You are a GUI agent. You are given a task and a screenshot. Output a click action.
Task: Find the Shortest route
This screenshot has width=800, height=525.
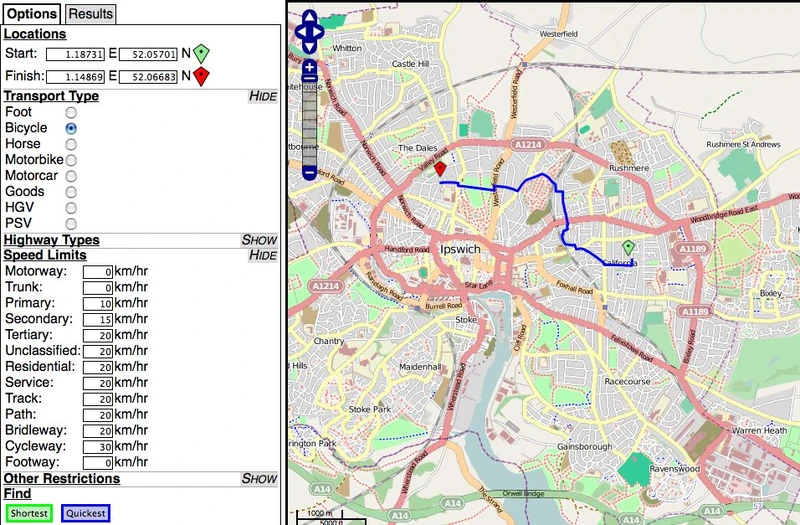point(29,513)
